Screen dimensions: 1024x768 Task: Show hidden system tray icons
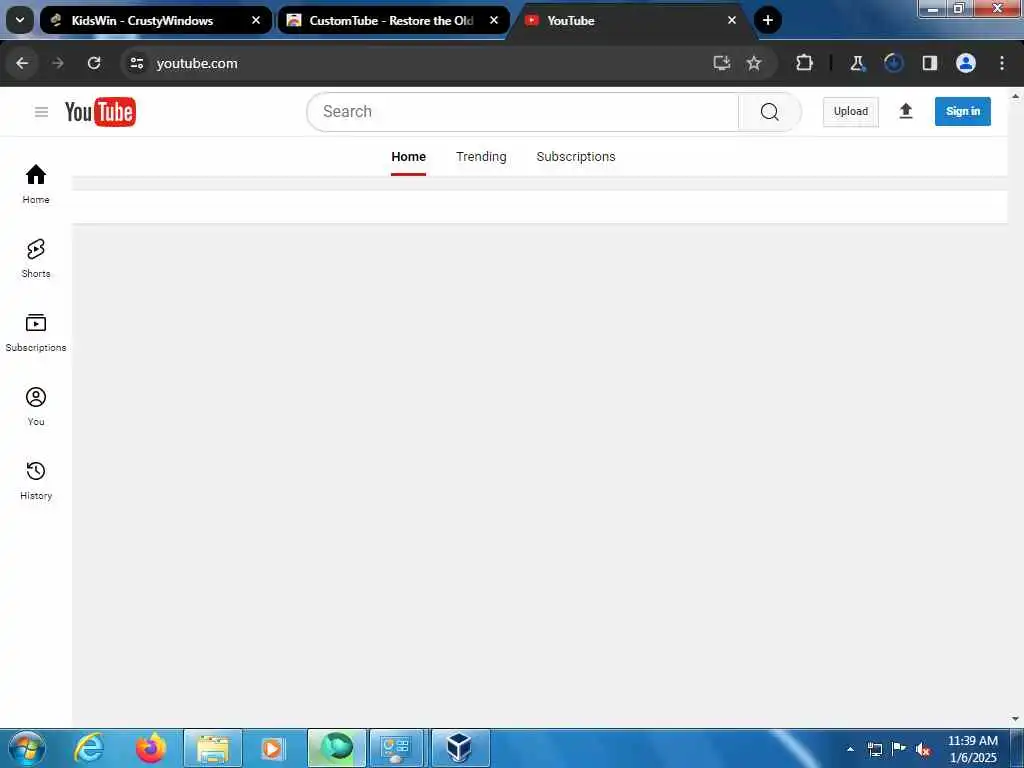click(850, 749)
